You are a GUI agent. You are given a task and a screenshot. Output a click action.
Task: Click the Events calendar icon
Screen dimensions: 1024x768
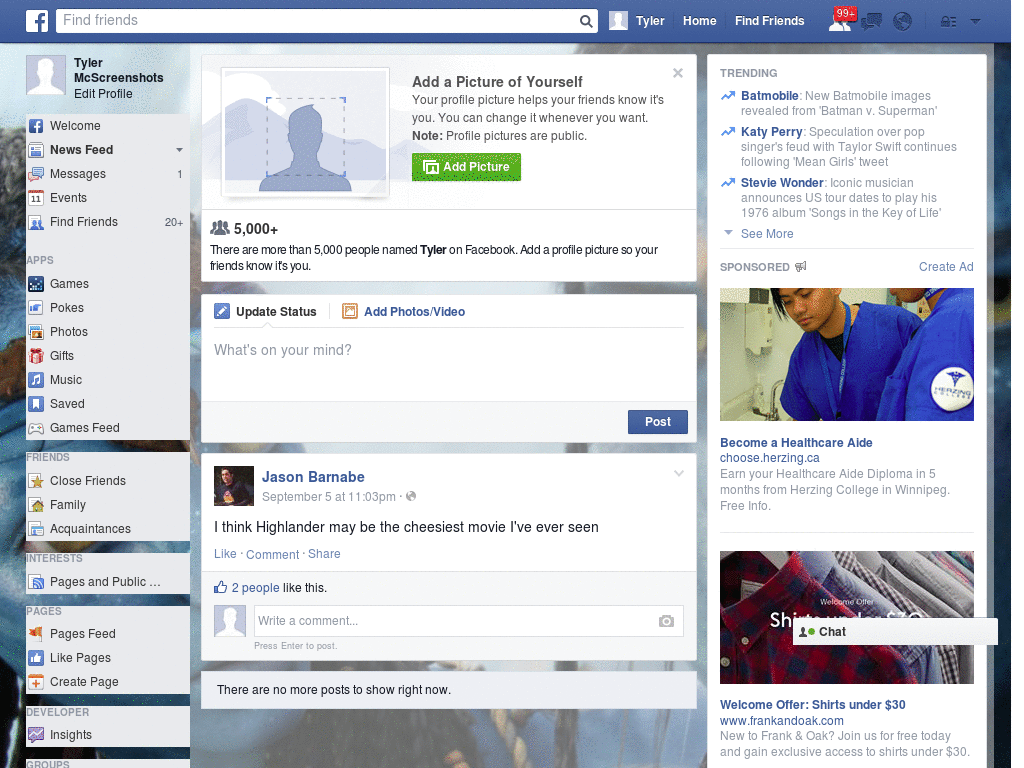(x=36, y=198)
